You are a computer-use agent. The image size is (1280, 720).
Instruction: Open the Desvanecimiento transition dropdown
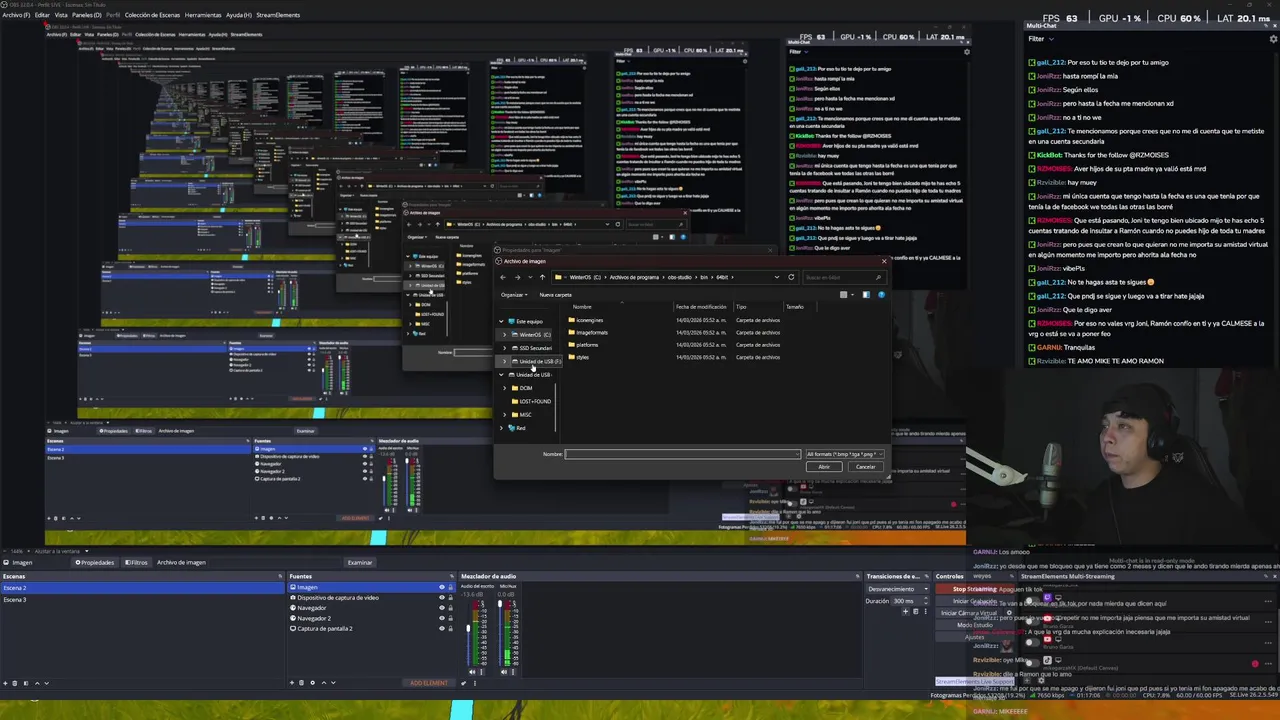pyautogui.click(x=898, y=589)
